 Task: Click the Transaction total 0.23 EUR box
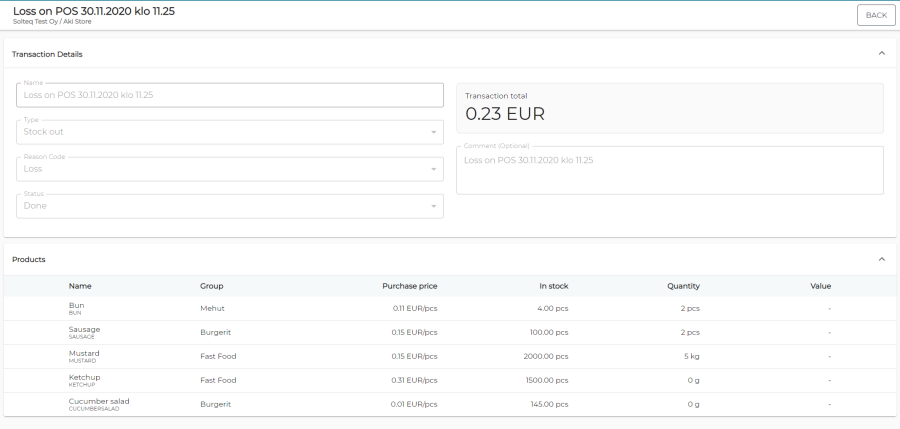click(669, 108)
